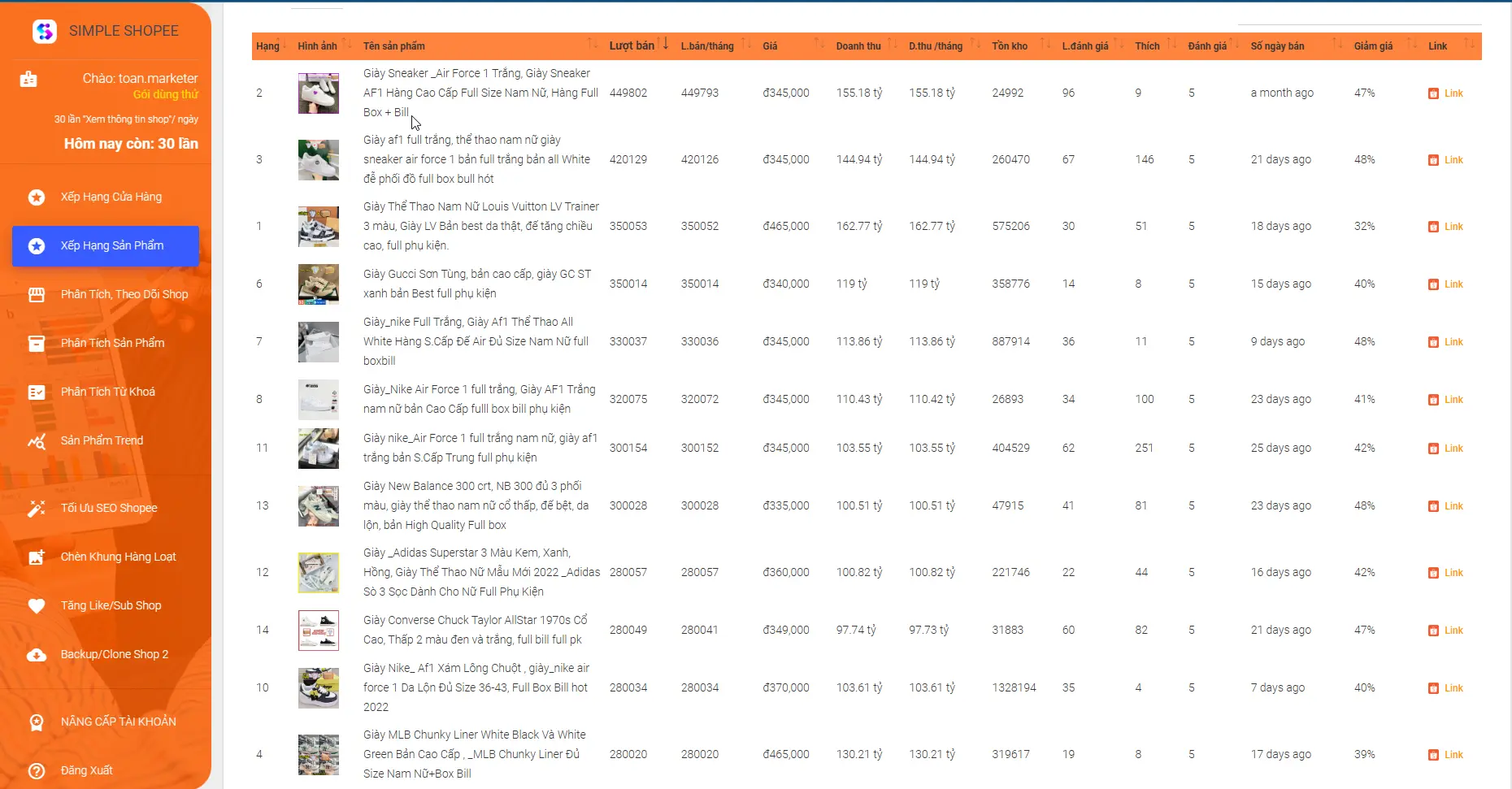Image resolution: width=1512 pixels, height=789 pixels.
Task: Go to Phân Tích Sản Phẩm
Action: coord(106,343)
